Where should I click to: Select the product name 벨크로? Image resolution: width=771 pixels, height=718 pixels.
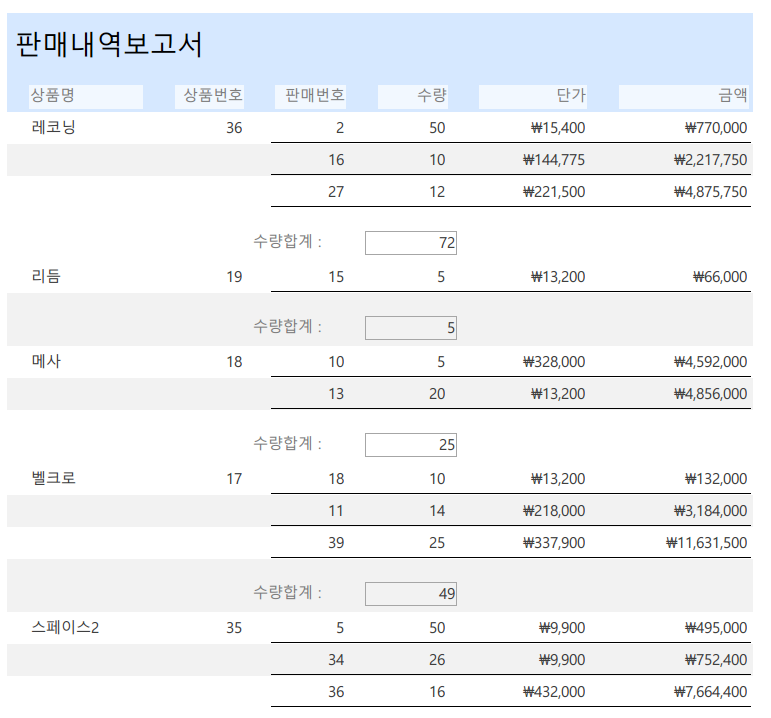click(54, 479)
